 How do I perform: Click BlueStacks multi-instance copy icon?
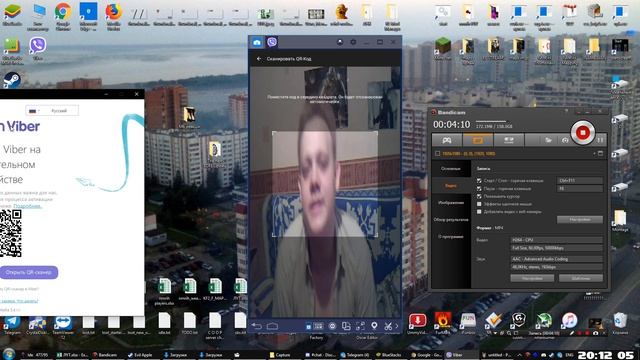(346, 326)
